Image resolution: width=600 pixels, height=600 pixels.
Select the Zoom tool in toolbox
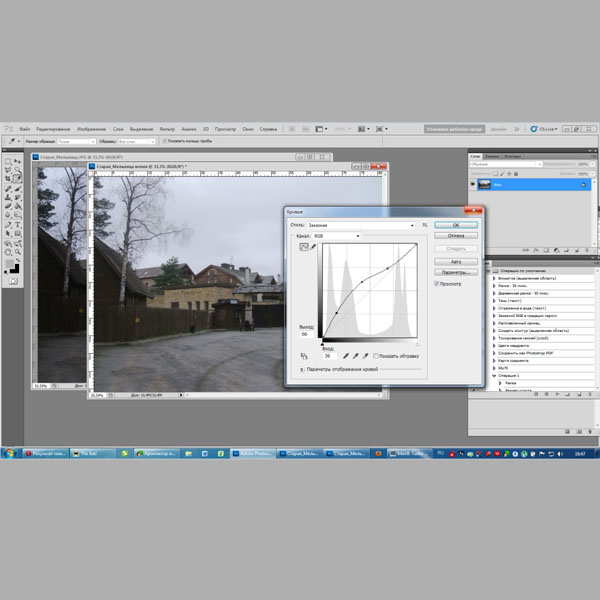click(18, 253)
